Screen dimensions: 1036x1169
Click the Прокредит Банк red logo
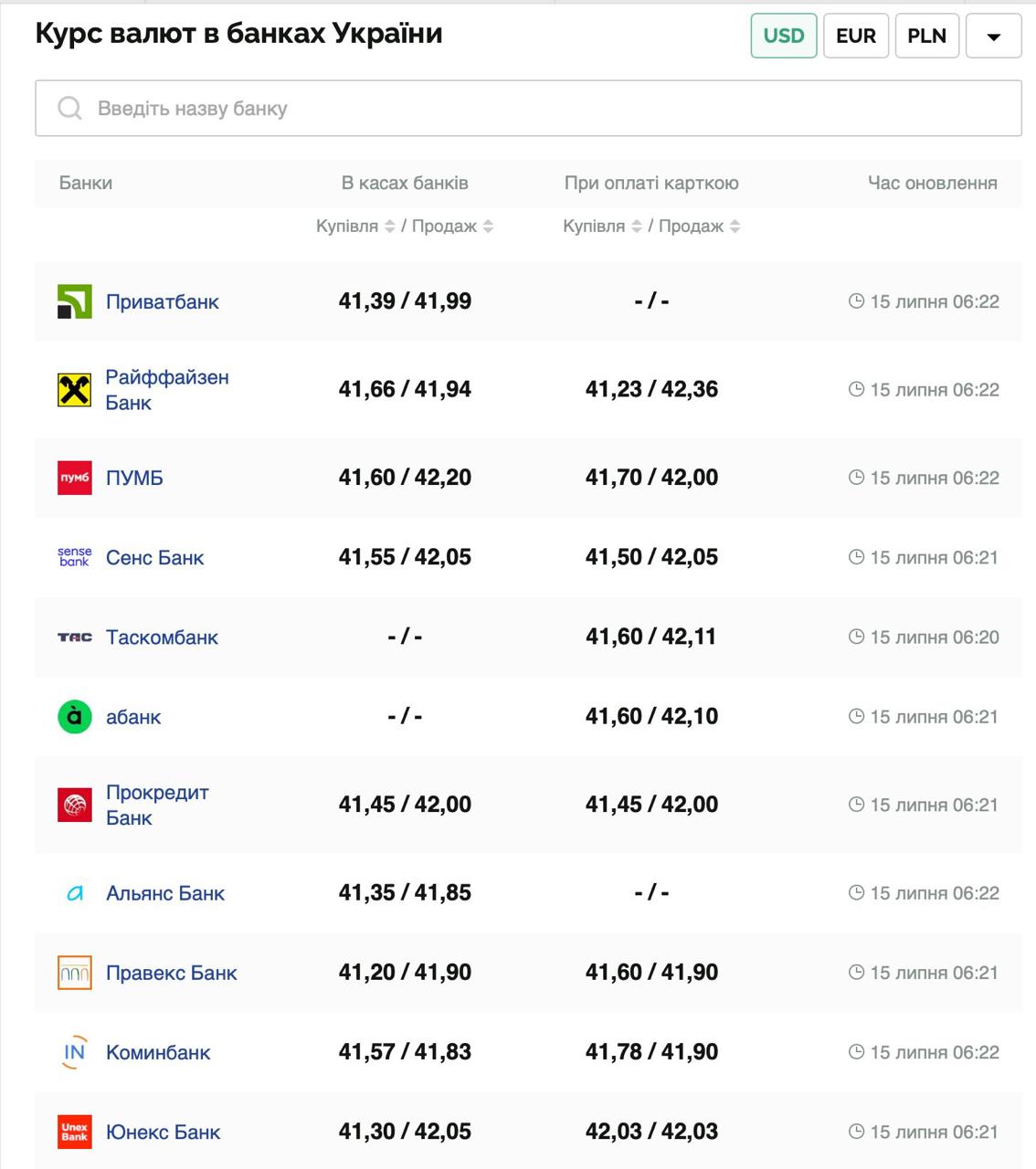click(74, 805)
